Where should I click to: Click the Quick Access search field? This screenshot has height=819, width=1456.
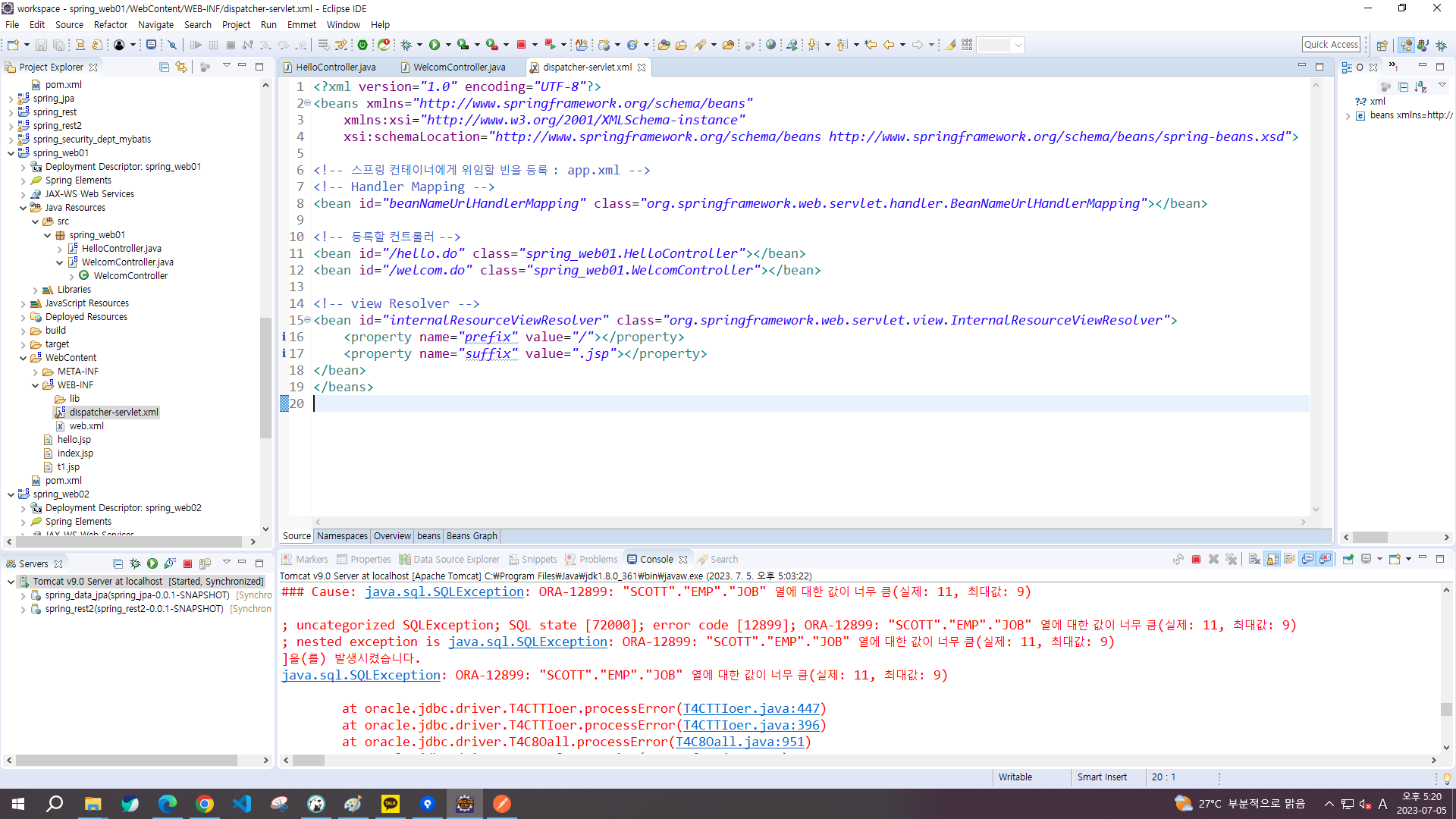(x=1331, y=45)
